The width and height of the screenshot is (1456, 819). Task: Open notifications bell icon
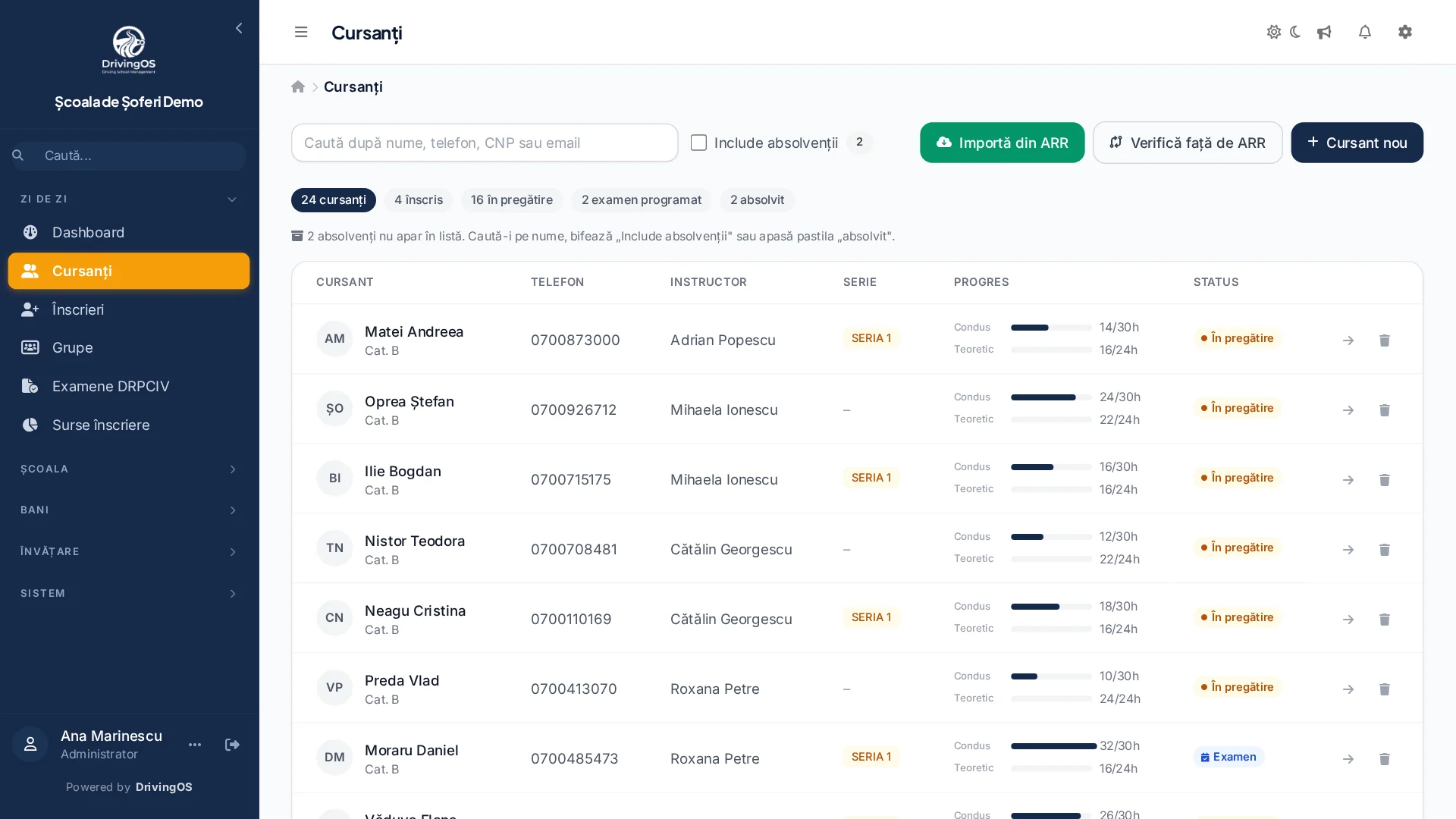point(1365,32)
